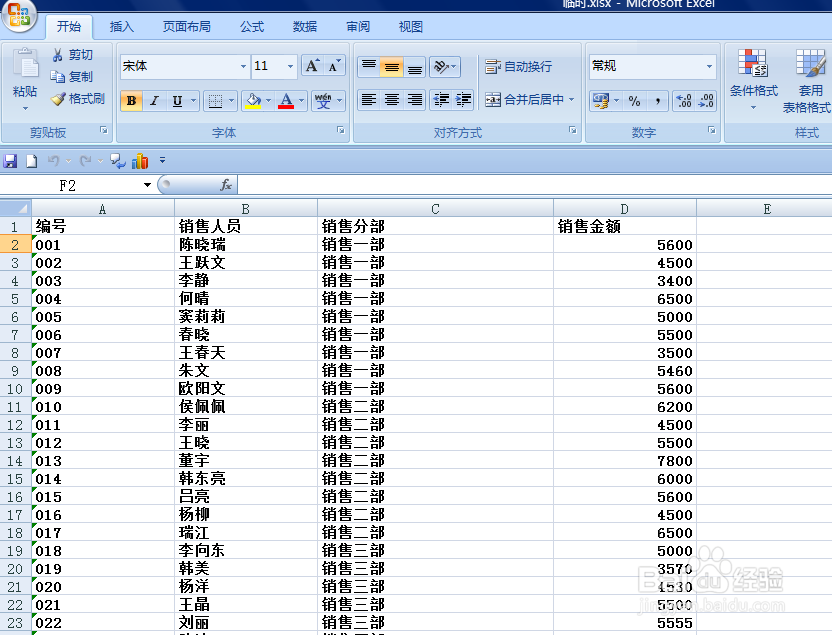Apply percent style format
The width and height of the screenshot is (832, 635).
(634, 100)
